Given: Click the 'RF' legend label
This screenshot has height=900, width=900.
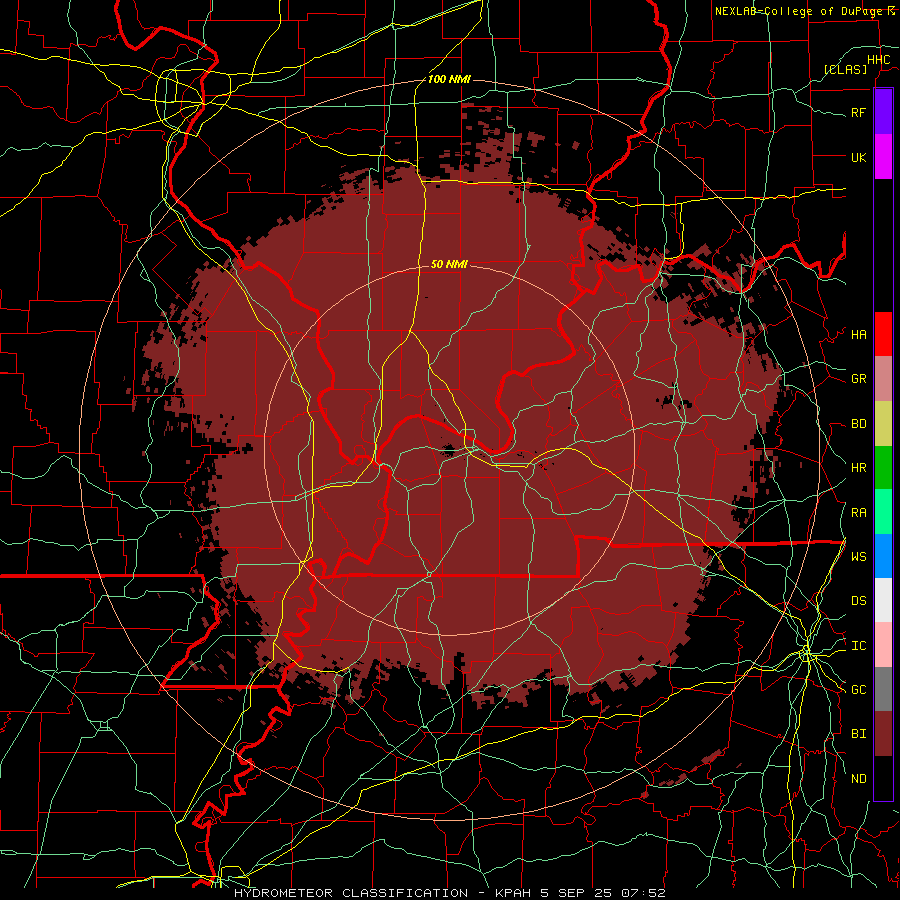Looking at the screenshot, I should pyautogui.click(x=858, y=112).
